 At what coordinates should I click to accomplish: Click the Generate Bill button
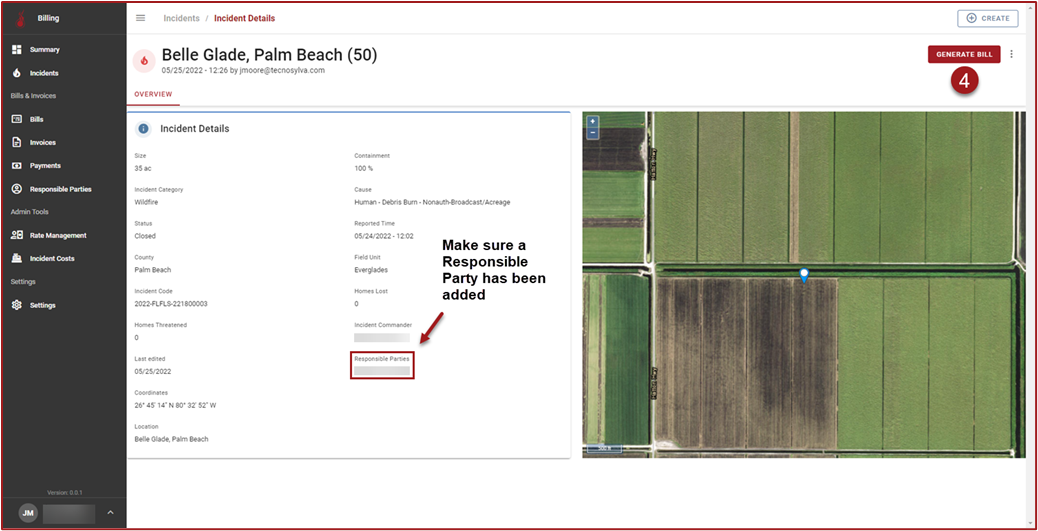click(x=964, y=55)
